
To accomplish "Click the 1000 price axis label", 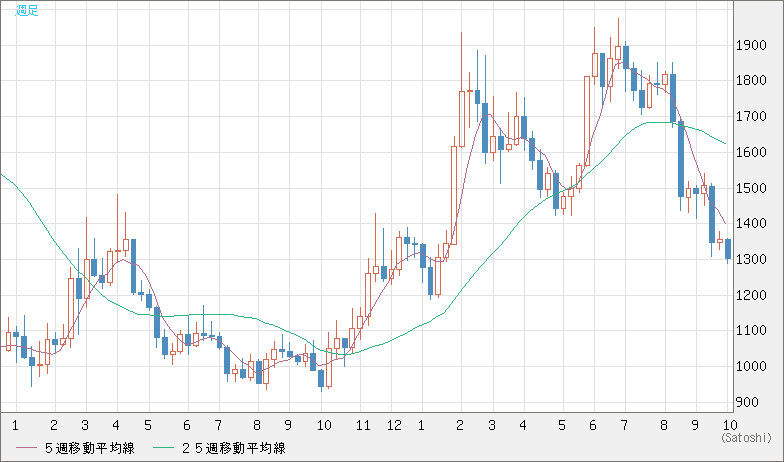I will coord(751,366).
